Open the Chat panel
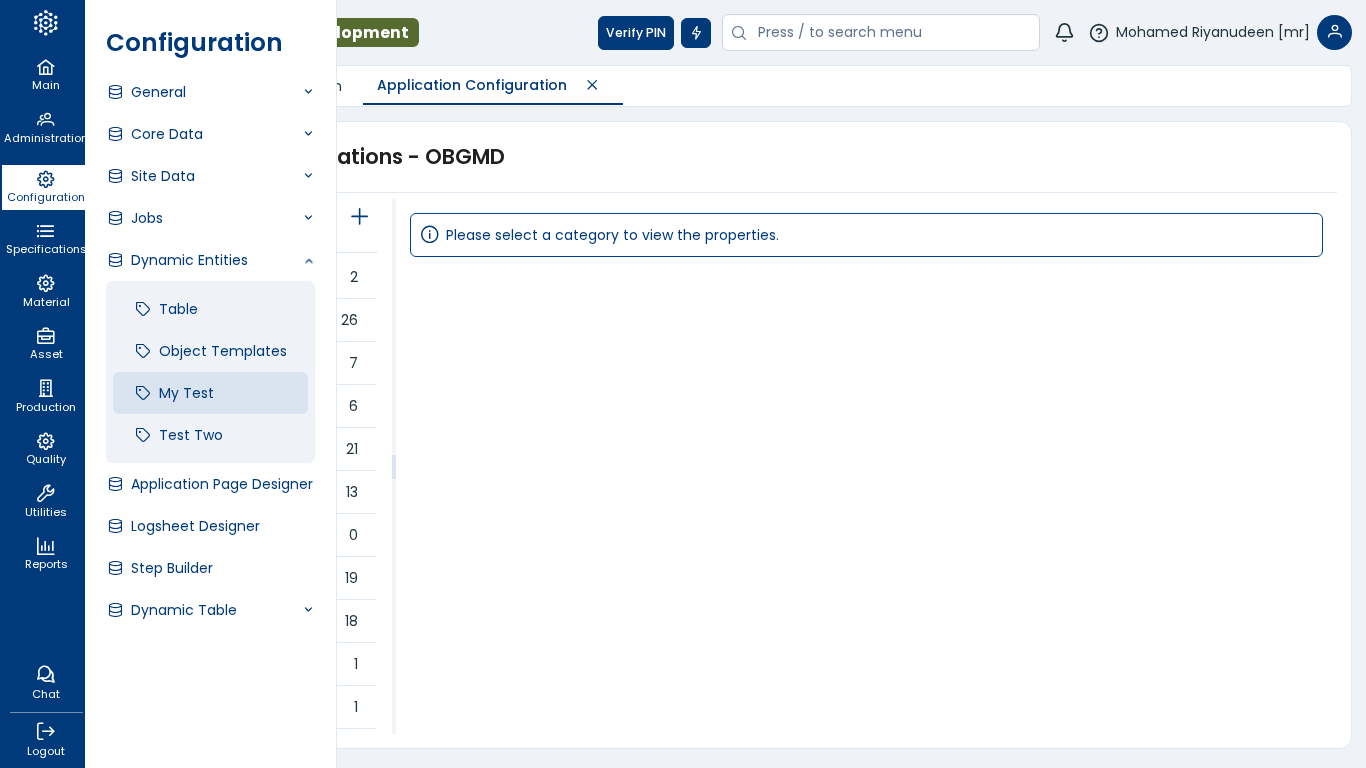The height and width of the screenshot is (768, 1366). pos(45,683)
